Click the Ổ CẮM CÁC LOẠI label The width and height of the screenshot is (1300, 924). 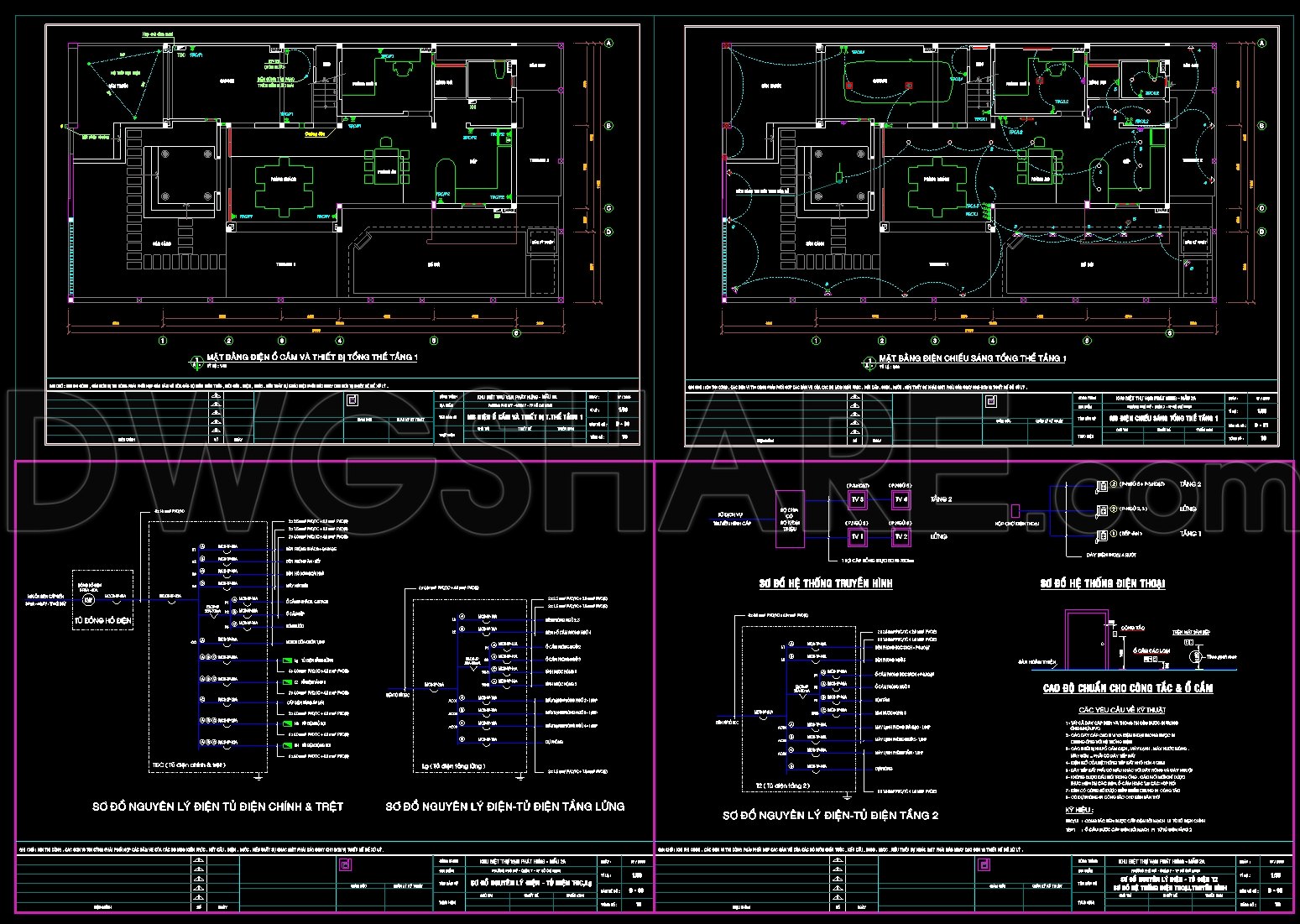[x=1151, y=650]
